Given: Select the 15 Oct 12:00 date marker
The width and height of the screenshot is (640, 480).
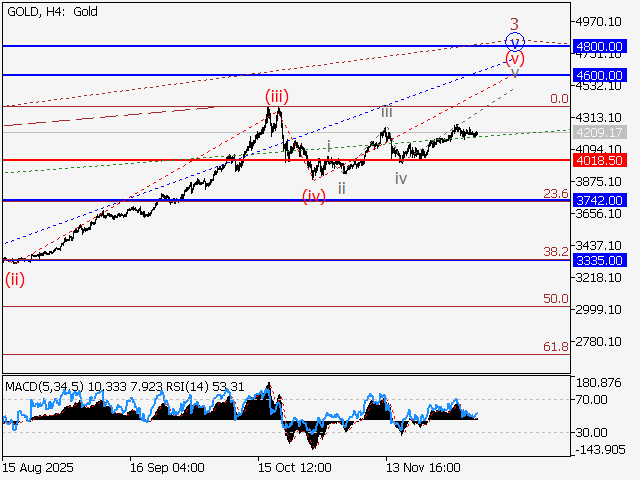Looking at the screenshot, I should click(x=294, y=467).
